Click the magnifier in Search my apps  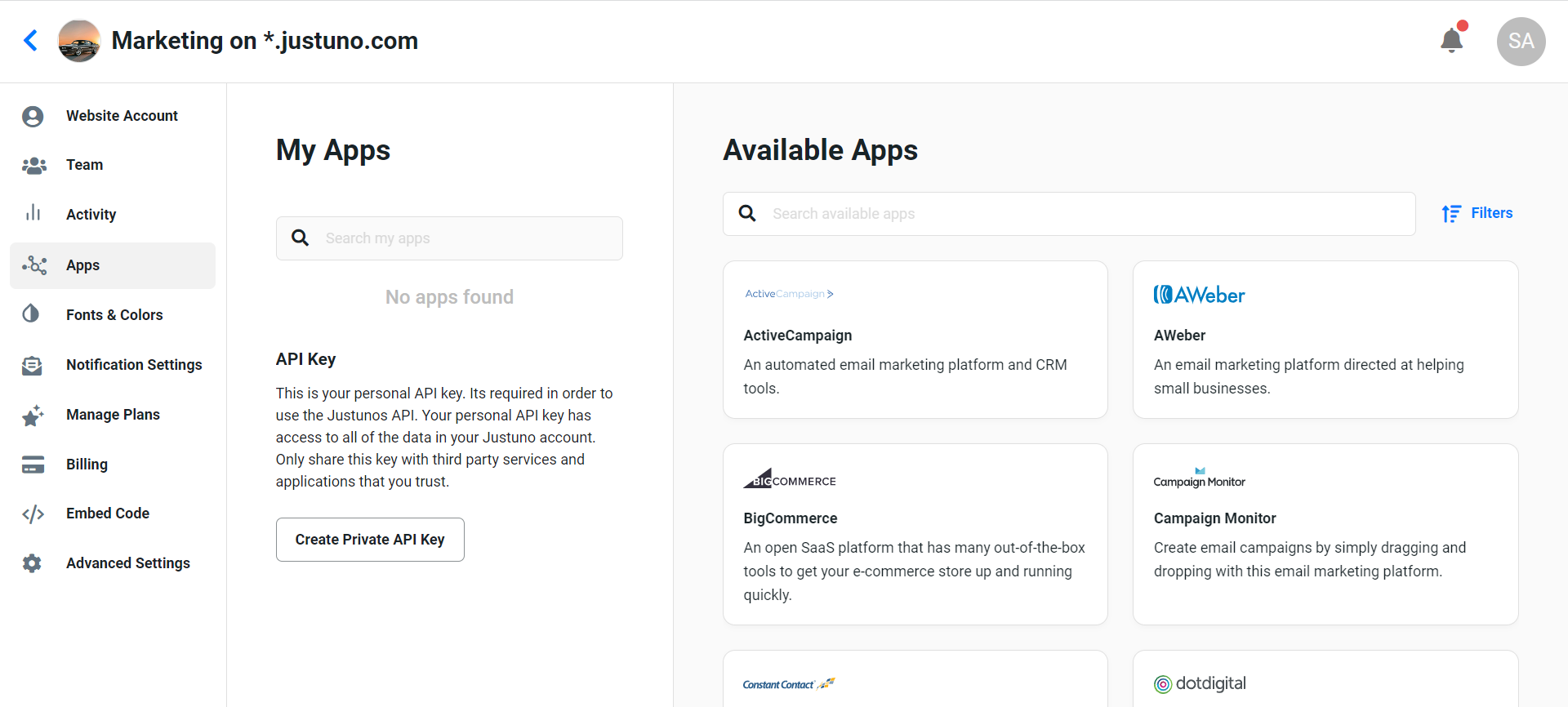300,238
